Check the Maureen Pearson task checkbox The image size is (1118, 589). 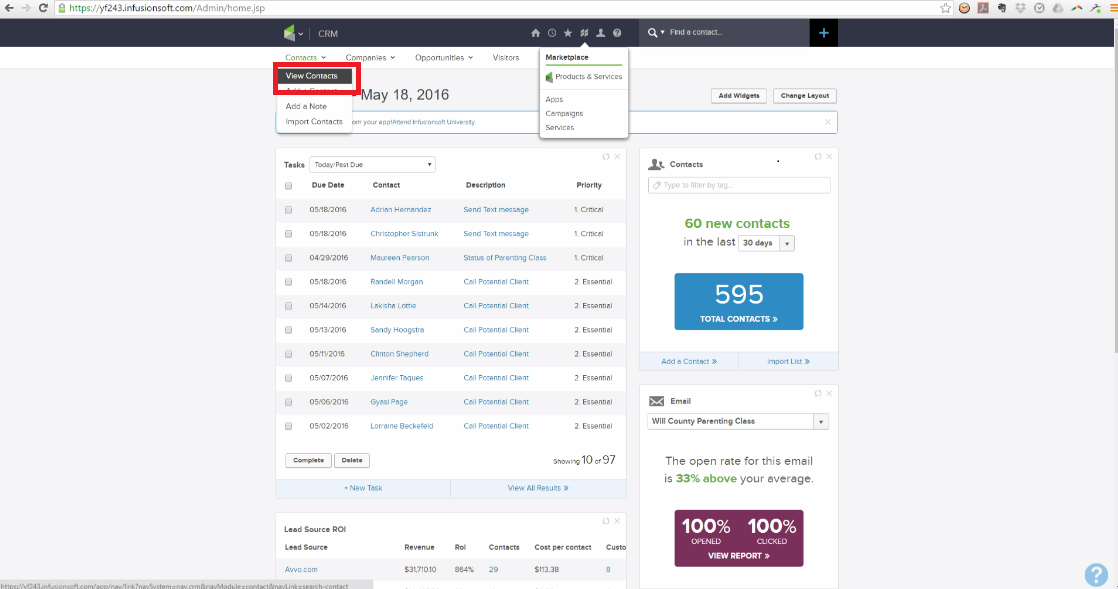[289, 258]
